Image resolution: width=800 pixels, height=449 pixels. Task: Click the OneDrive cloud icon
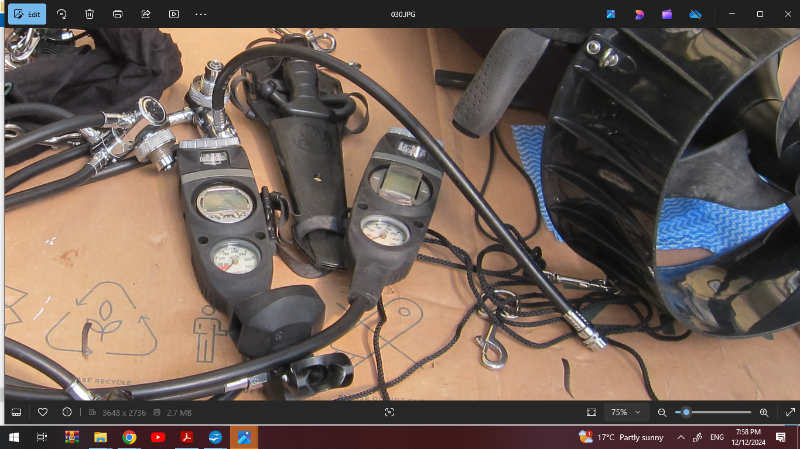point(695,14)
